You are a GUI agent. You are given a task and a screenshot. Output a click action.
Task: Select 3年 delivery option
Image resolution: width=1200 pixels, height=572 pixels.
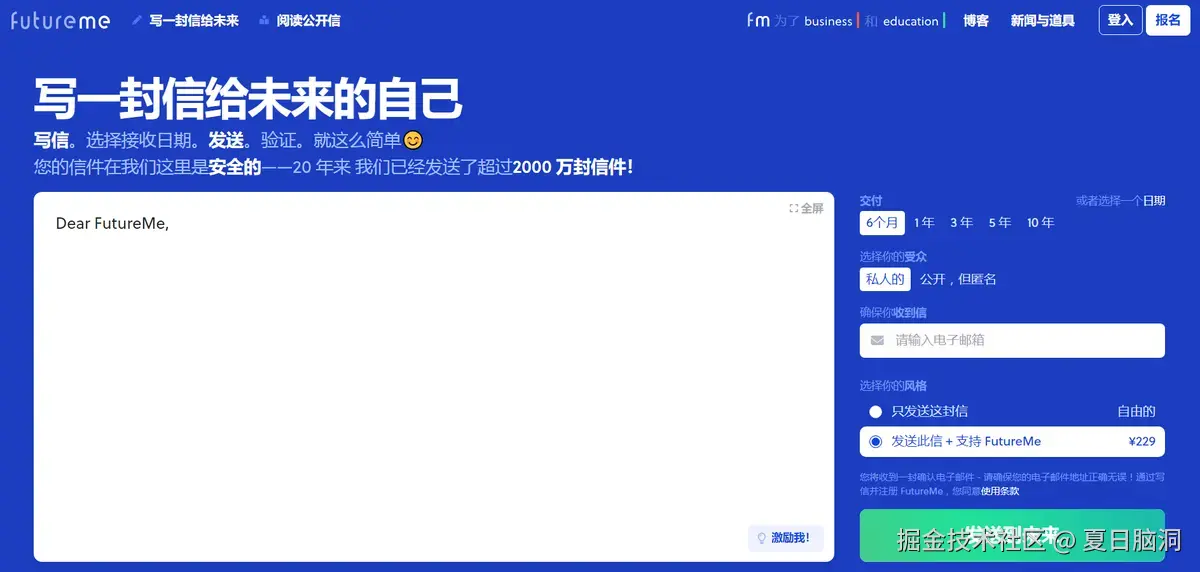961,222
